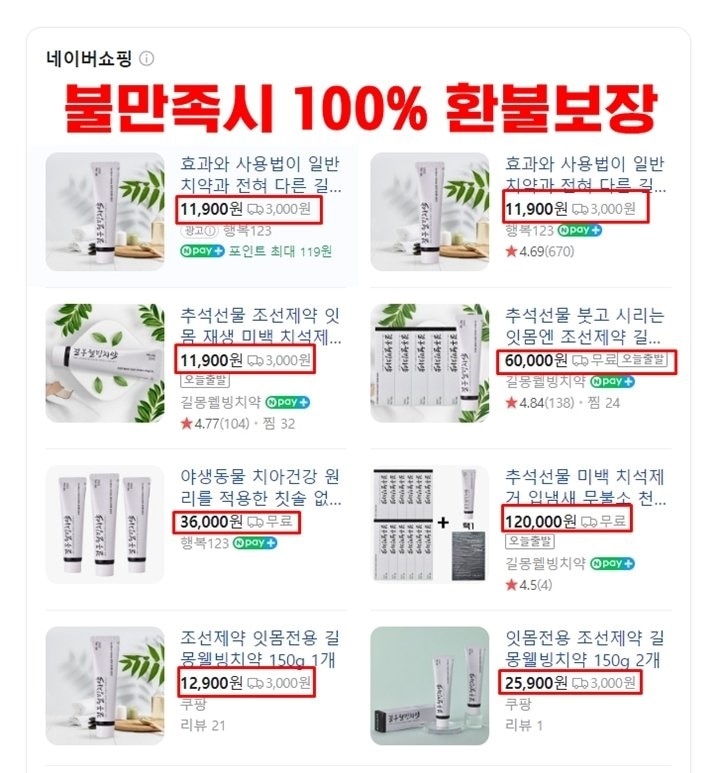
Task: Click the Npay+ badge on 36,000원 listing
Action: (x=254, y=543)
